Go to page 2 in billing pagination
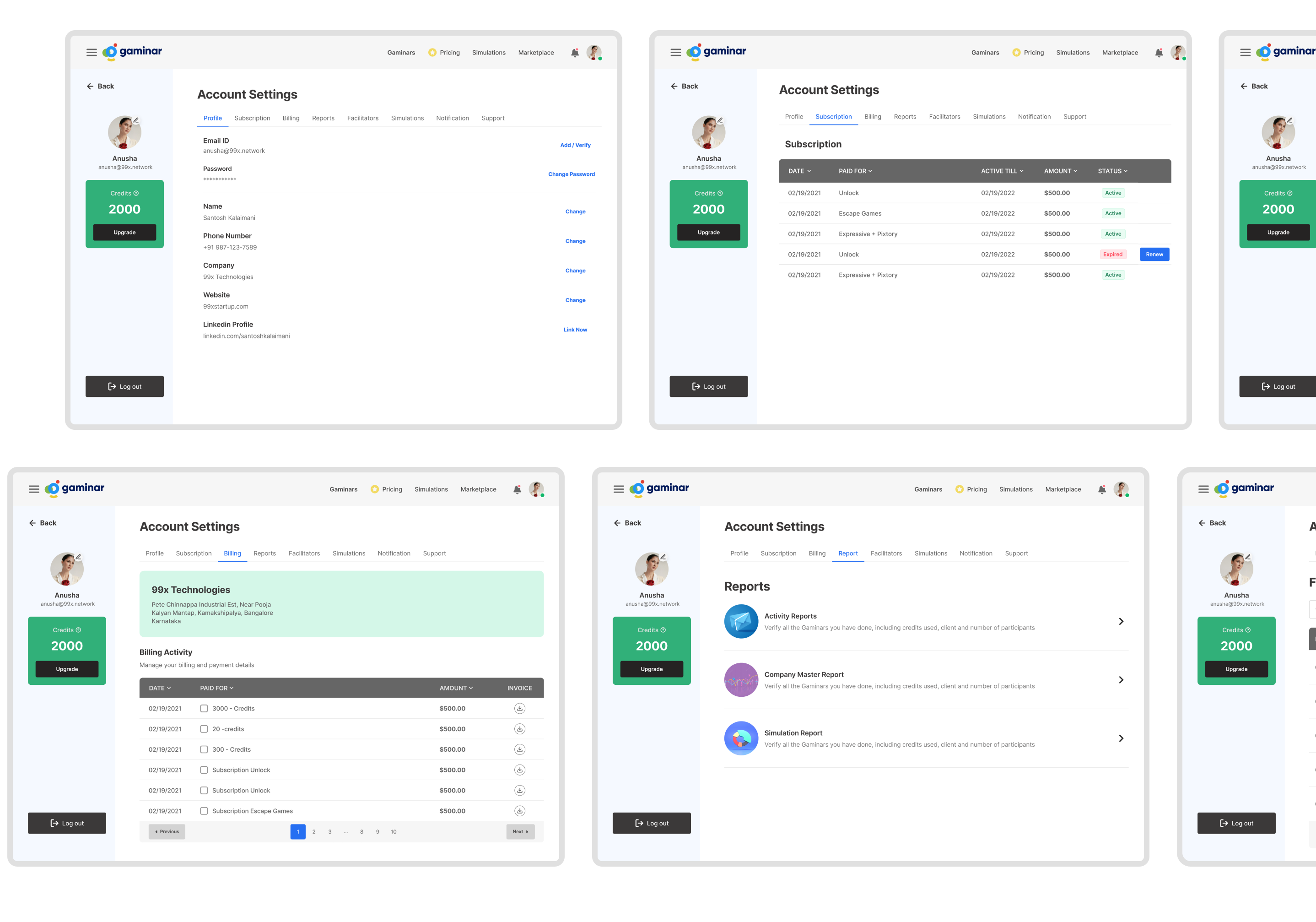1316x922 pixels. [x=313, y=831]
